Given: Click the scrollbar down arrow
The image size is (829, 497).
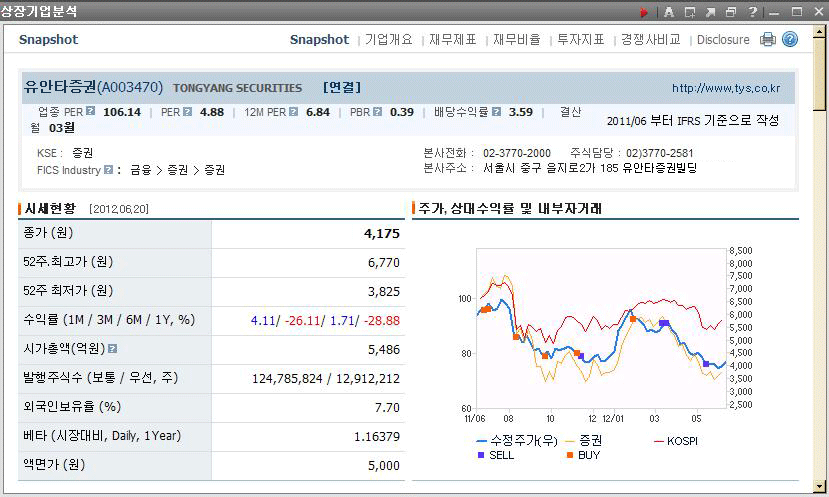Looking at the screenshot, I should point(819,486).
